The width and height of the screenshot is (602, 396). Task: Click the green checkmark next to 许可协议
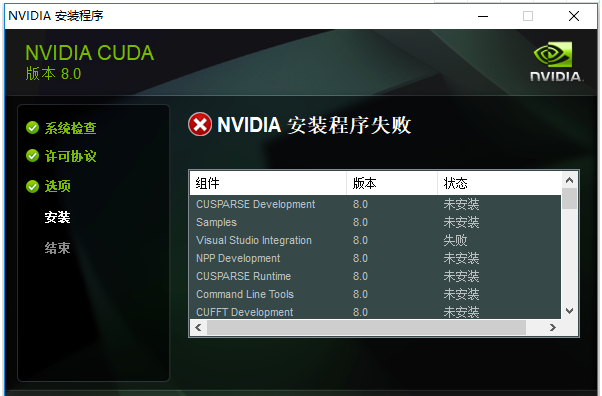coord(33,156)
